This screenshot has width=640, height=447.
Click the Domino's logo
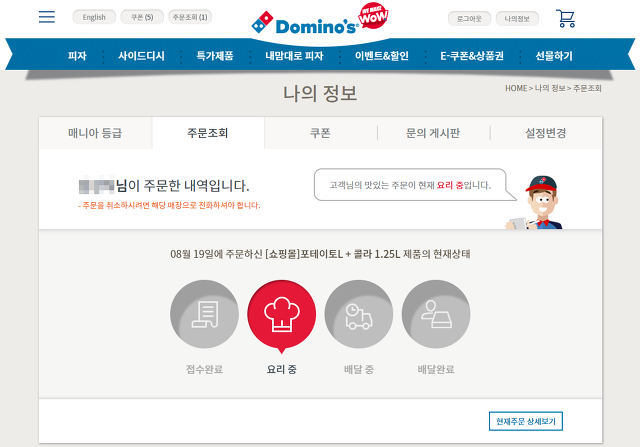coord(304,24)
